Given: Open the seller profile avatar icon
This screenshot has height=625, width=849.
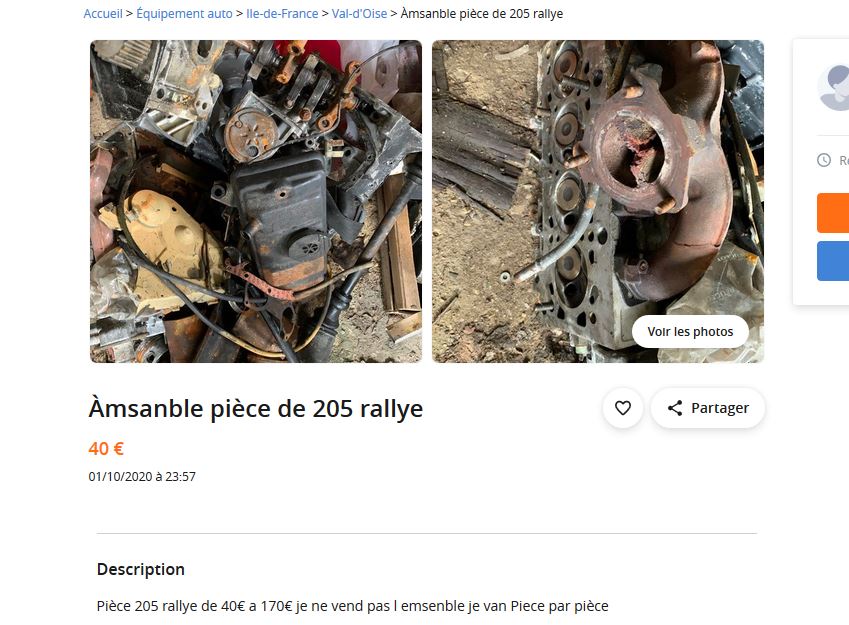Looking at the screenshot, I should click(x=834, y=88).
